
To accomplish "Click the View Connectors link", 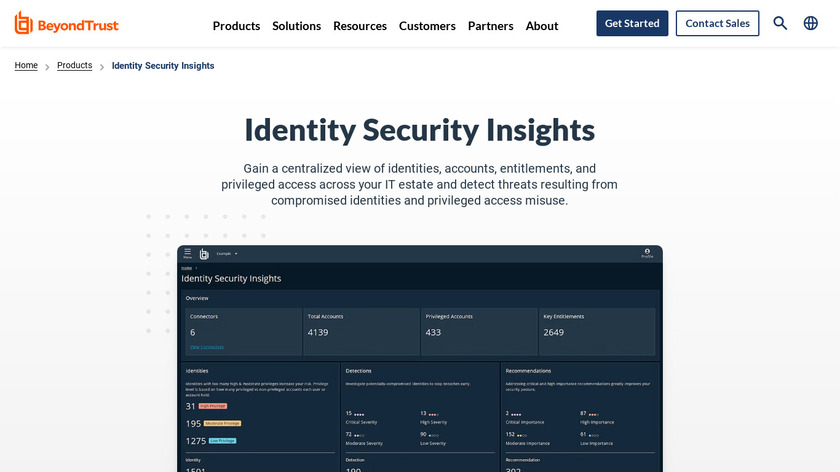I will (207, 347).
